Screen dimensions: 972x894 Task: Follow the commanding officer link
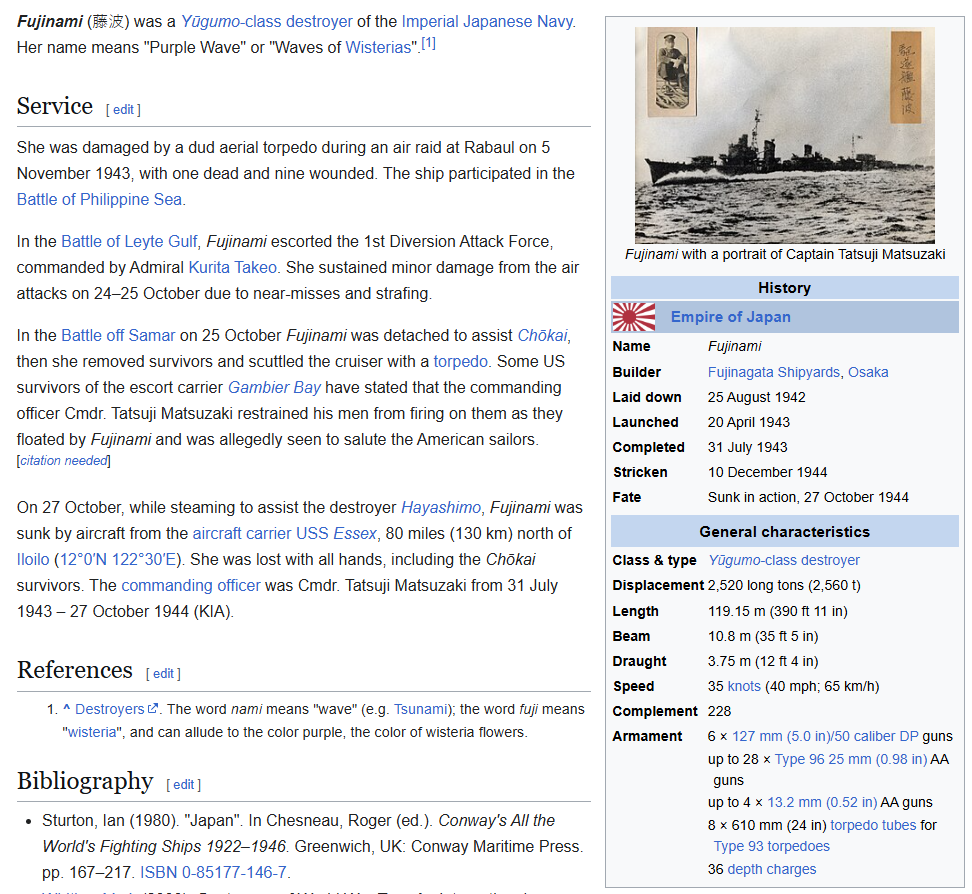tap(191, 586)
